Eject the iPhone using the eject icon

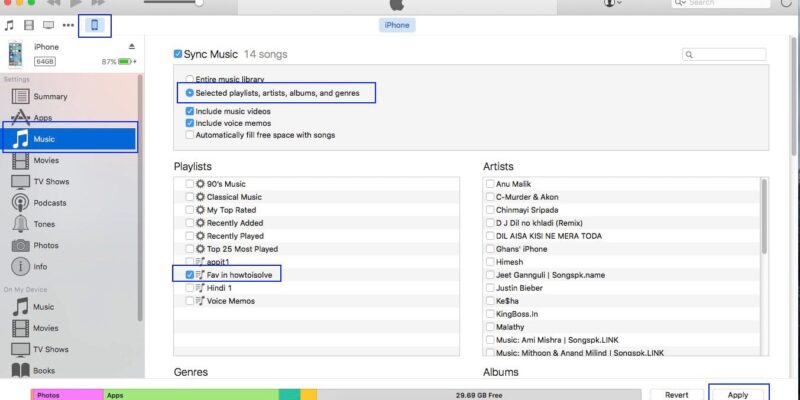[132, 46]
